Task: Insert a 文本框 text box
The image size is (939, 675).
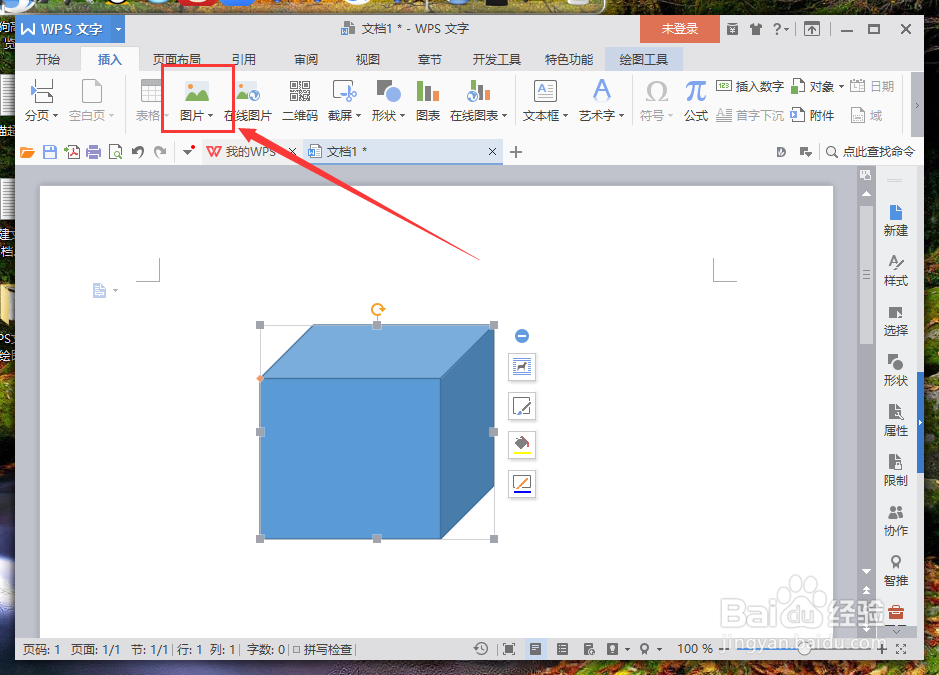Action: (x=540, y=100)
